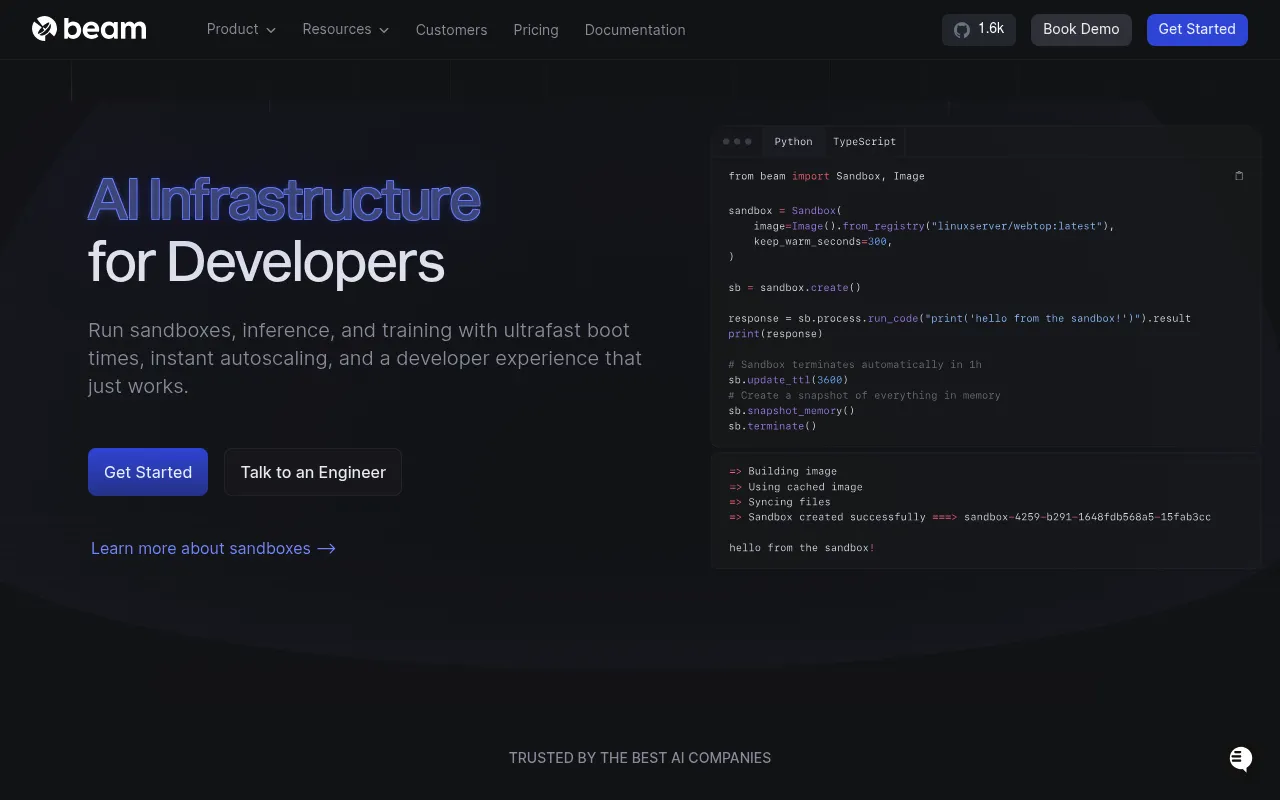
Task: Click 'Building image' output line
Action: tap(783, 471)
